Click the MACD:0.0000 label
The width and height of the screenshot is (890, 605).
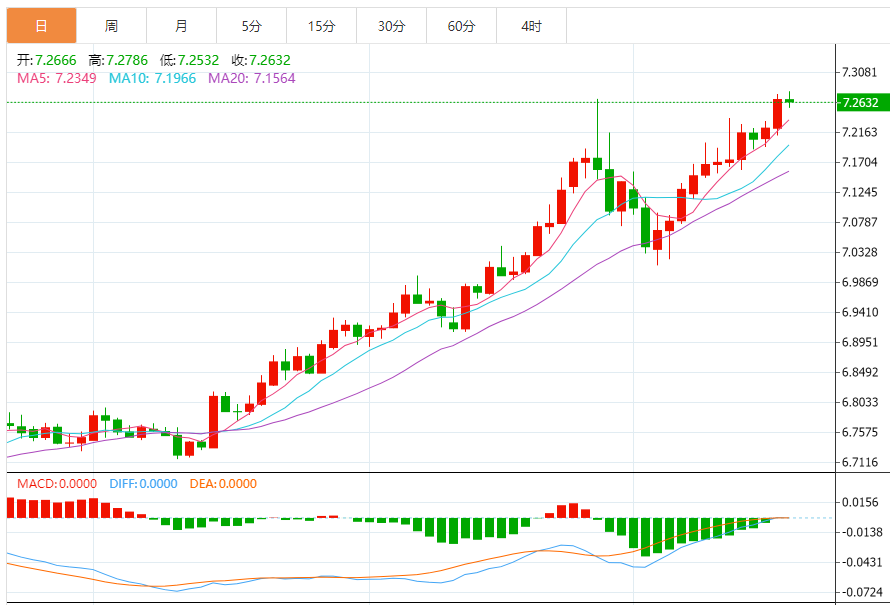click(x=57, y=484)
